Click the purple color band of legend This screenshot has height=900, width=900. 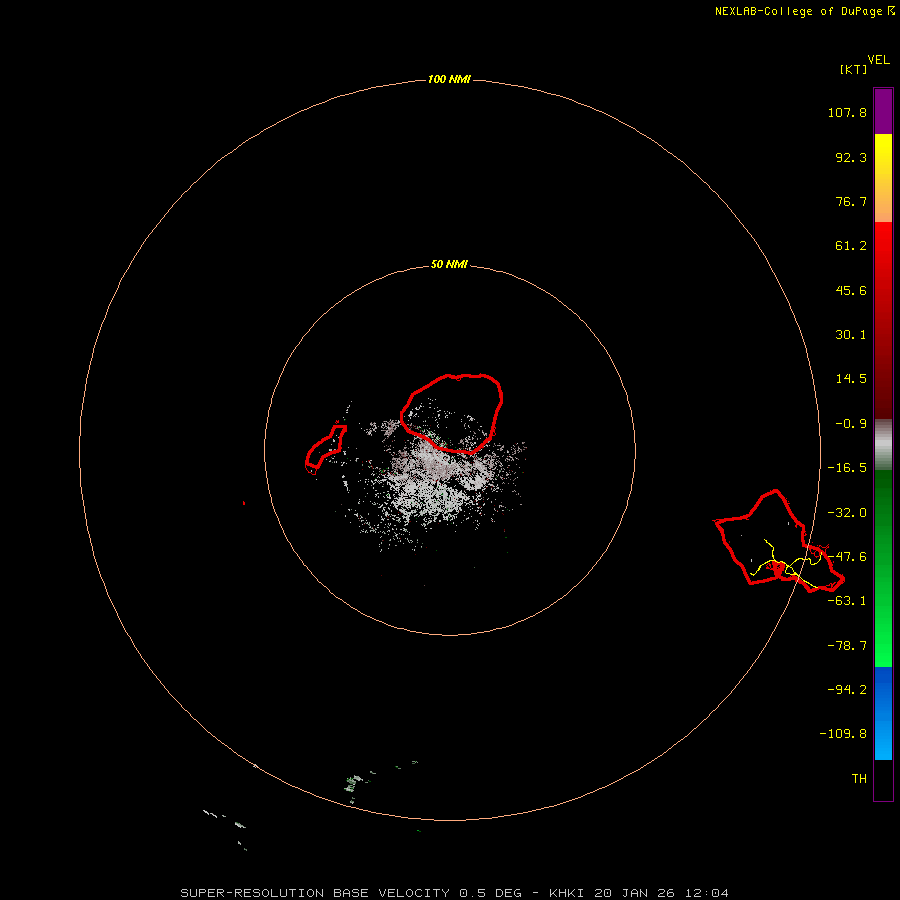(x=883, y=111)
